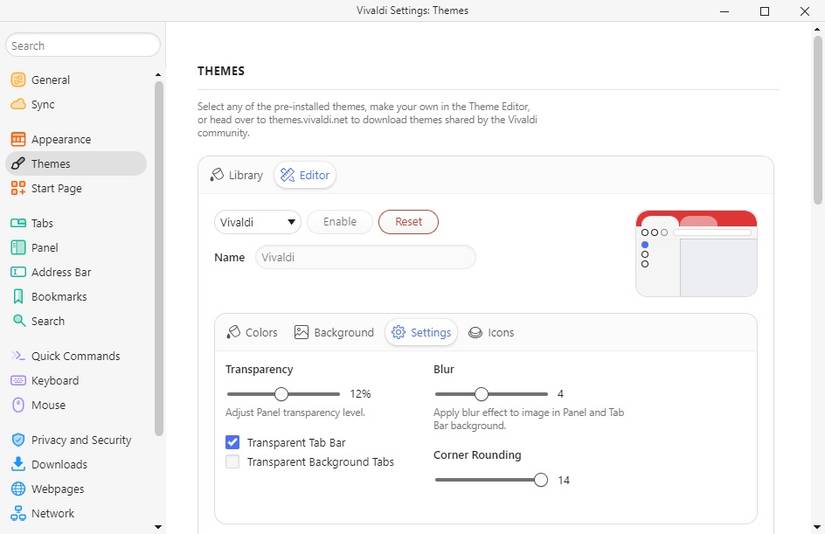
Task: Click the Background picture icon
Action: 301,332
